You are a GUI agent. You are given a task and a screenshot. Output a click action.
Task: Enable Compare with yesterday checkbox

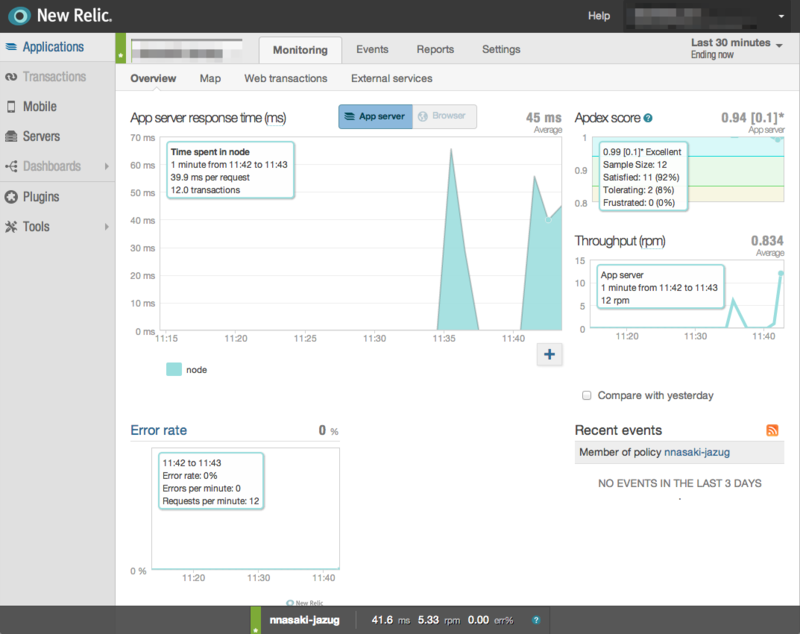pyautogui.click(x=587, y=395)
